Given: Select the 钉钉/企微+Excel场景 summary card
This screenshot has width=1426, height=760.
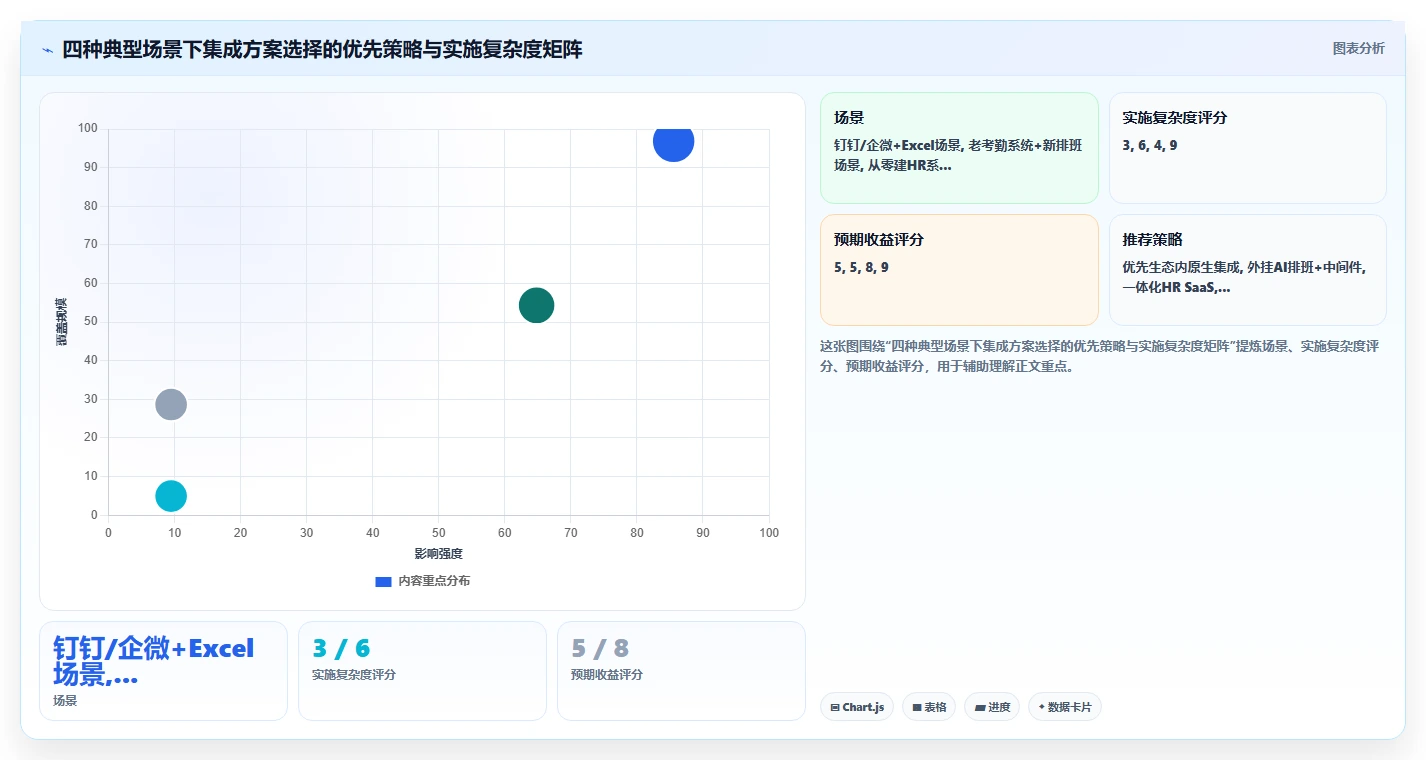Looking at the screenshot, I should [163, 671].
